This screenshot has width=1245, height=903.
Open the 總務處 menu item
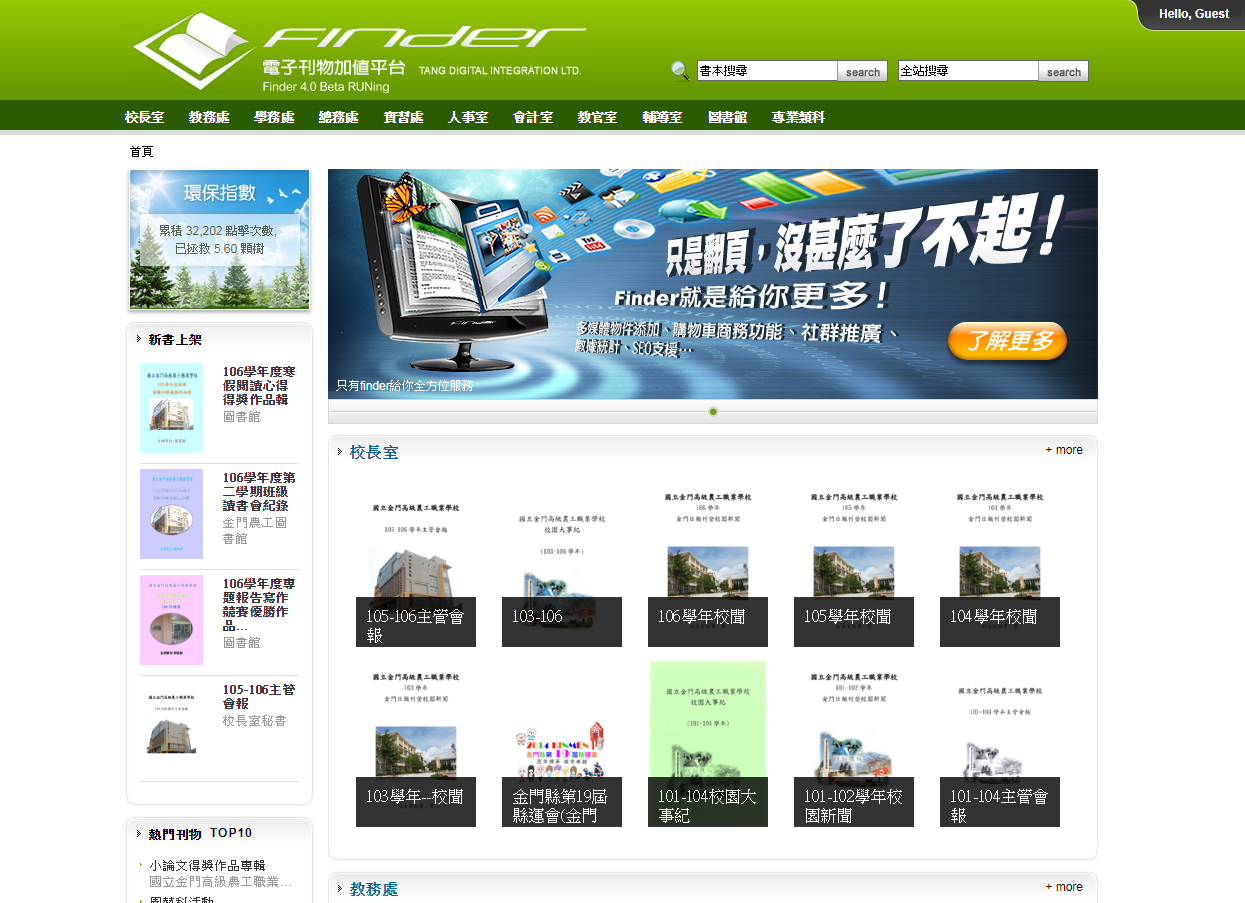(339, 117)
